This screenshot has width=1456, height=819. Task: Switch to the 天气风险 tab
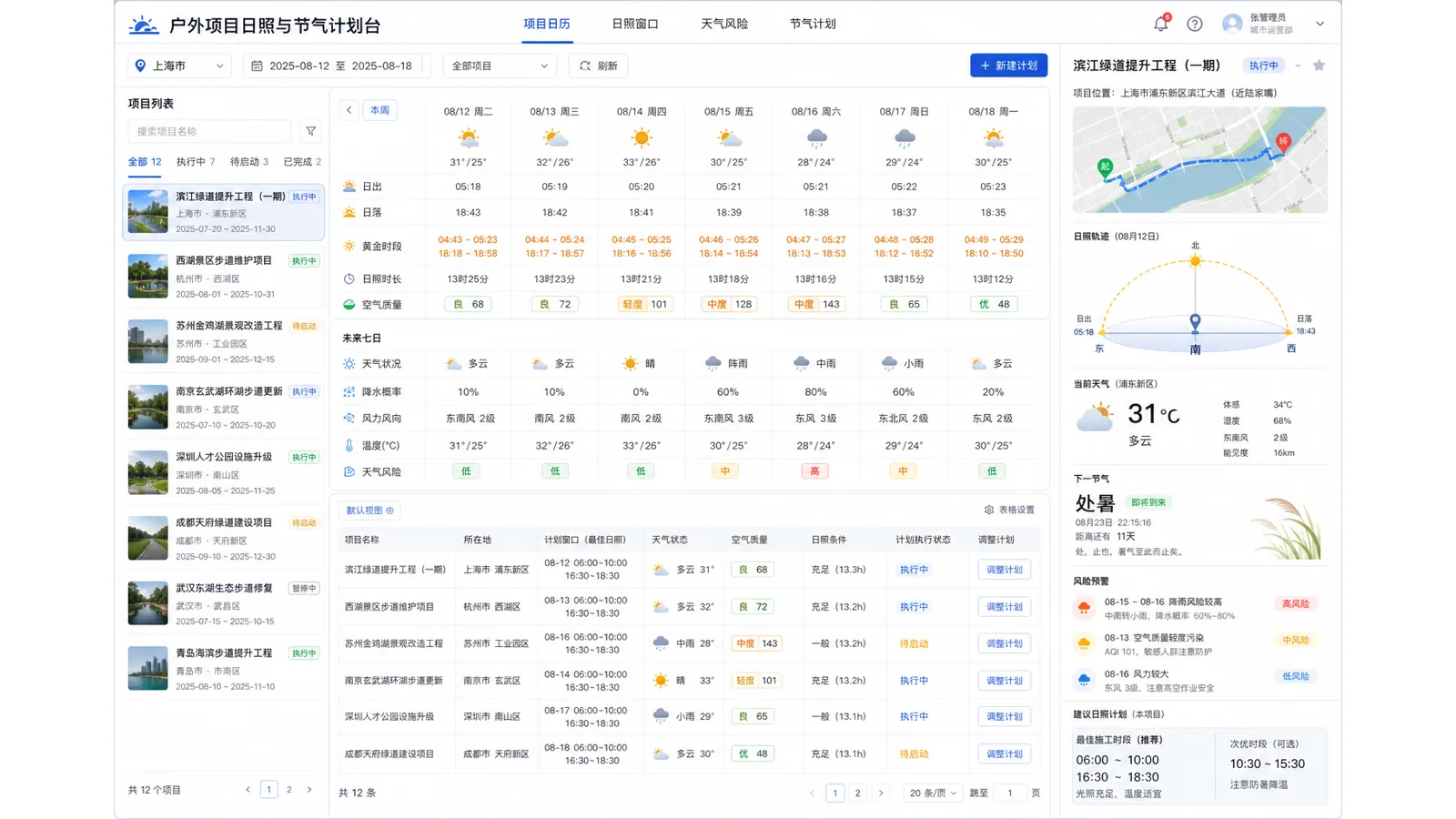coord(724,25)
